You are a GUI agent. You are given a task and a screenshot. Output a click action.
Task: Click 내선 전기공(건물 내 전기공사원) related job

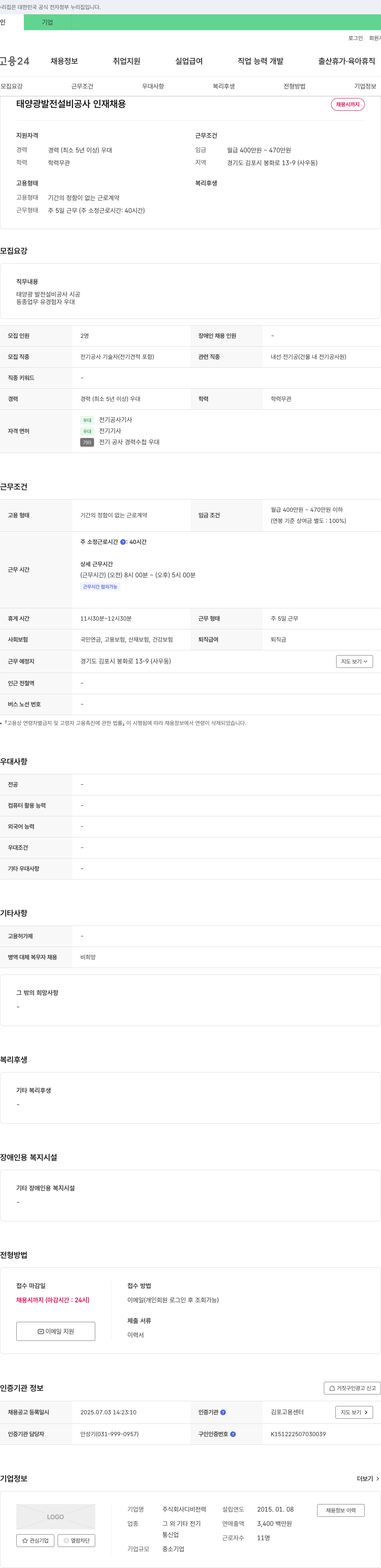pyautogui.click(x=309, y=357)
